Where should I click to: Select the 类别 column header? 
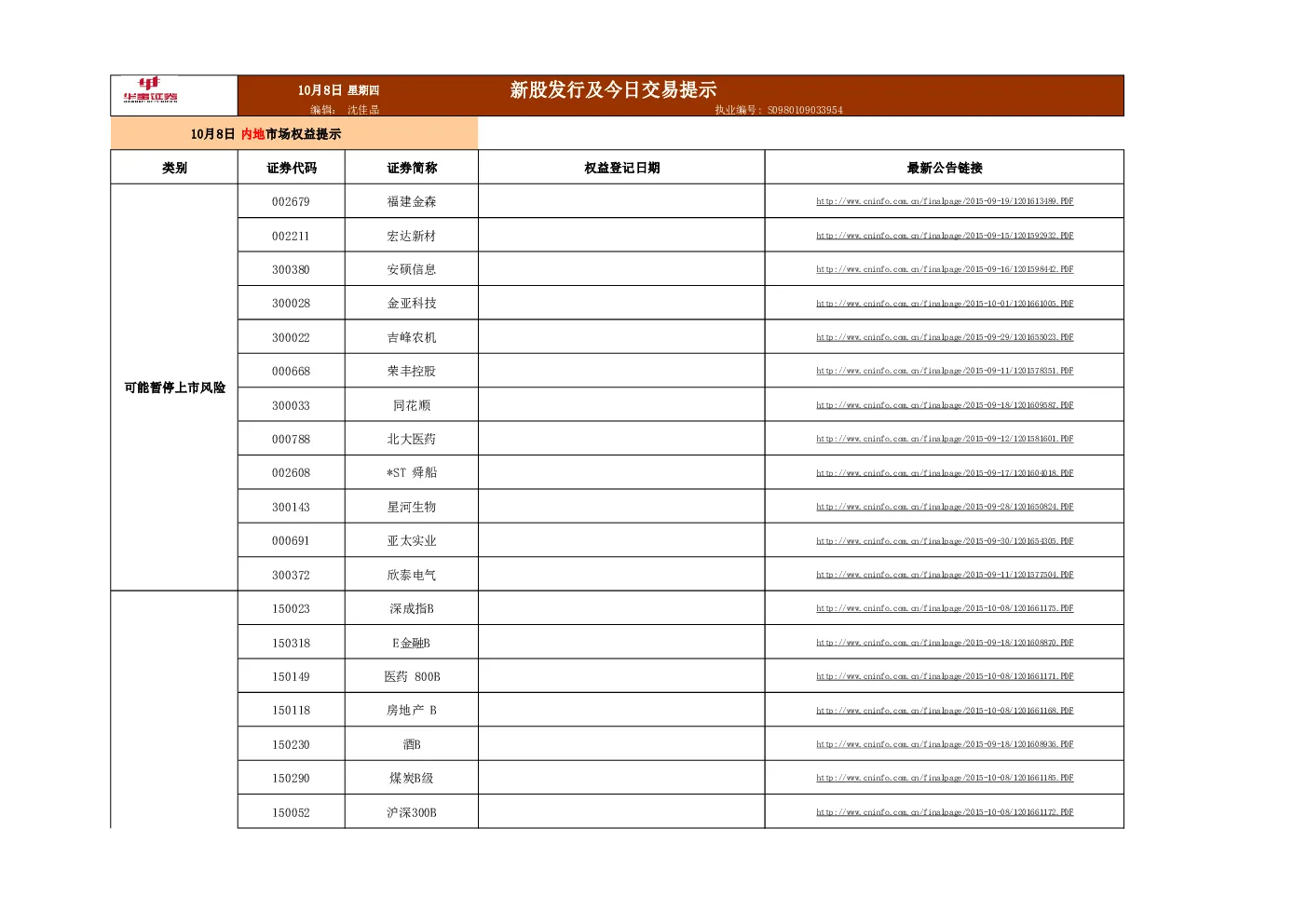[x=174, y=168]
